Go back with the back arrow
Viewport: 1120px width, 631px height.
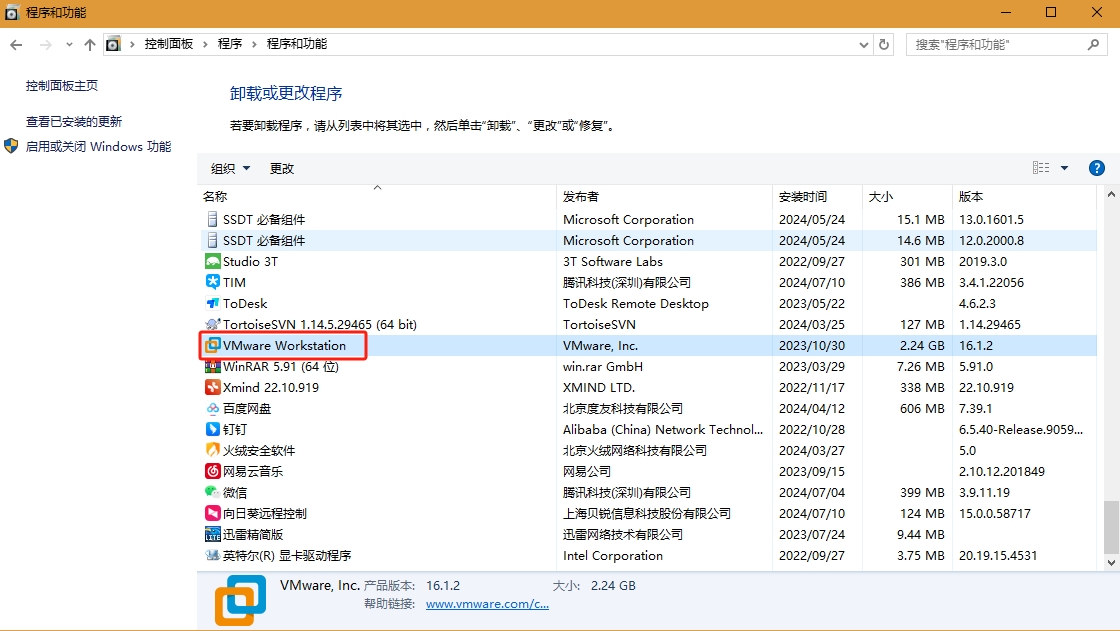pos(16,44)
